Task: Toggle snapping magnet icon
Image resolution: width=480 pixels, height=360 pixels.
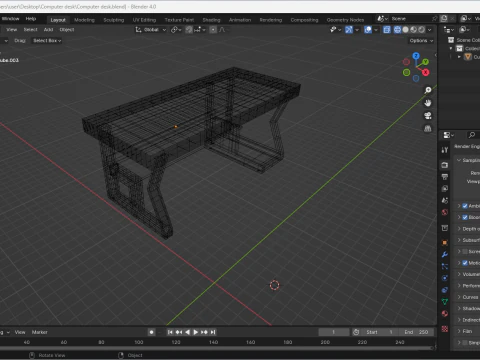Action: coord(189,30)
